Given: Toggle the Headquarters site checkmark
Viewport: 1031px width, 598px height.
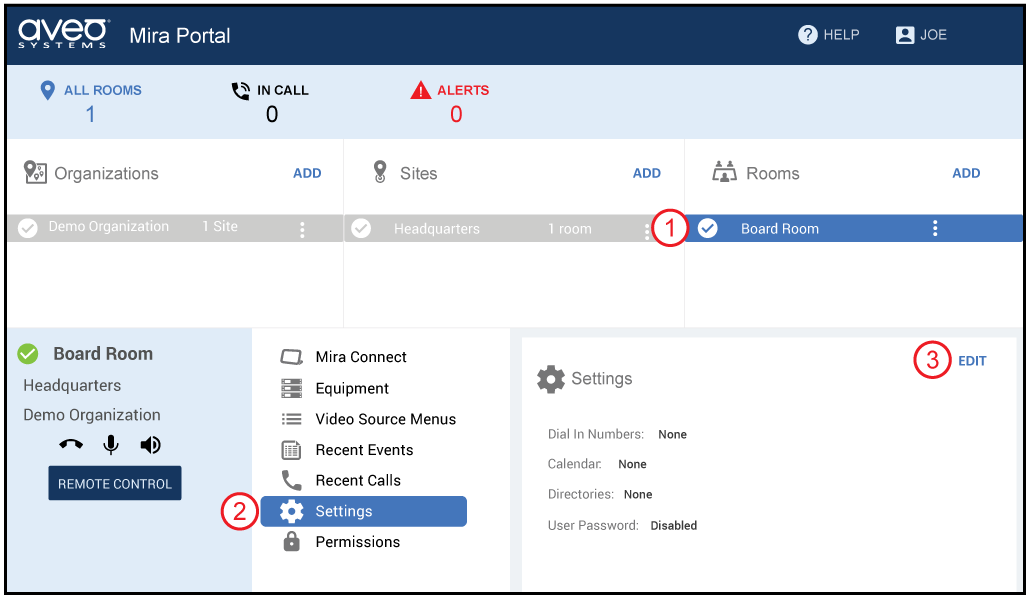Looking at the screenshot, I should [361, 228].
